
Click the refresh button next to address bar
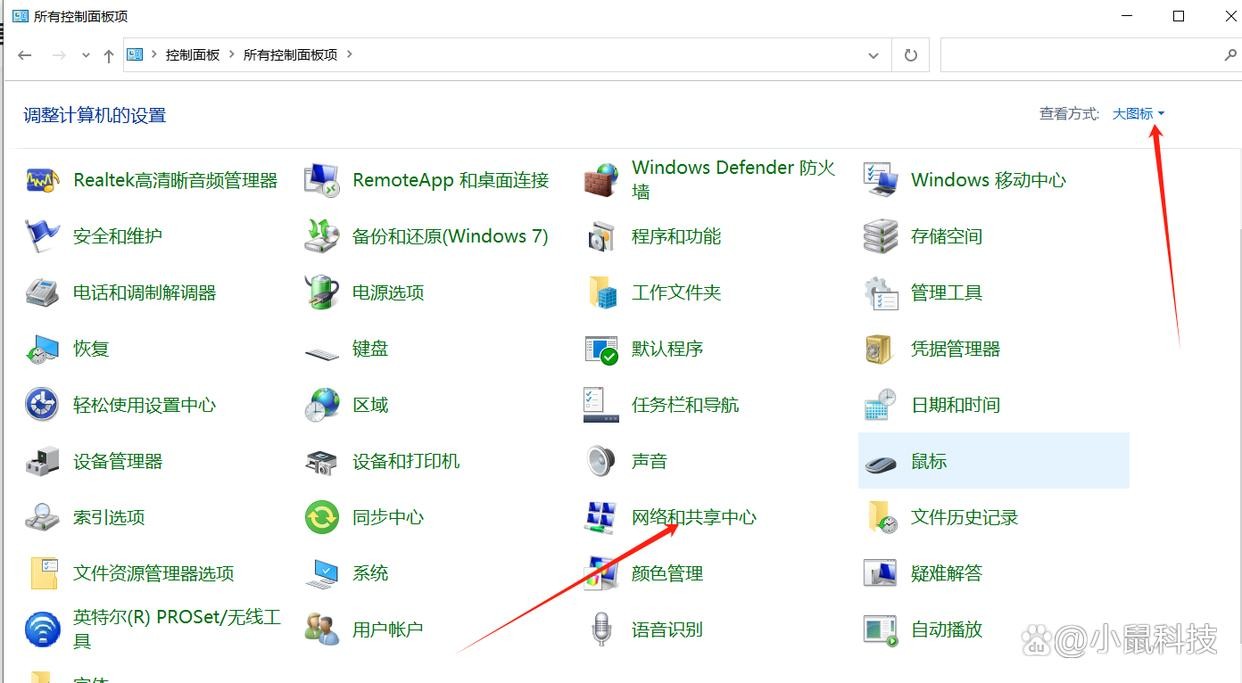910,56
